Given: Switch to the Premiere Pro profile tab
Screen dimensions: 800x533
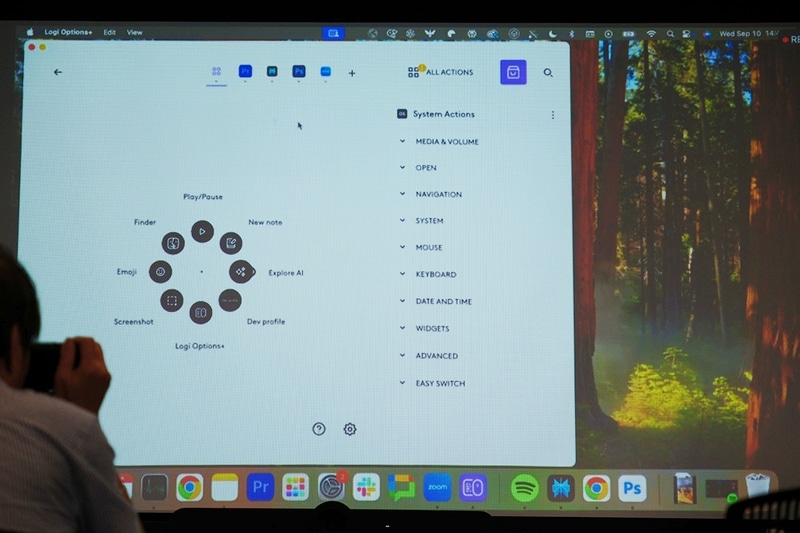Looking at the screenshot, I should pos(245,71).
